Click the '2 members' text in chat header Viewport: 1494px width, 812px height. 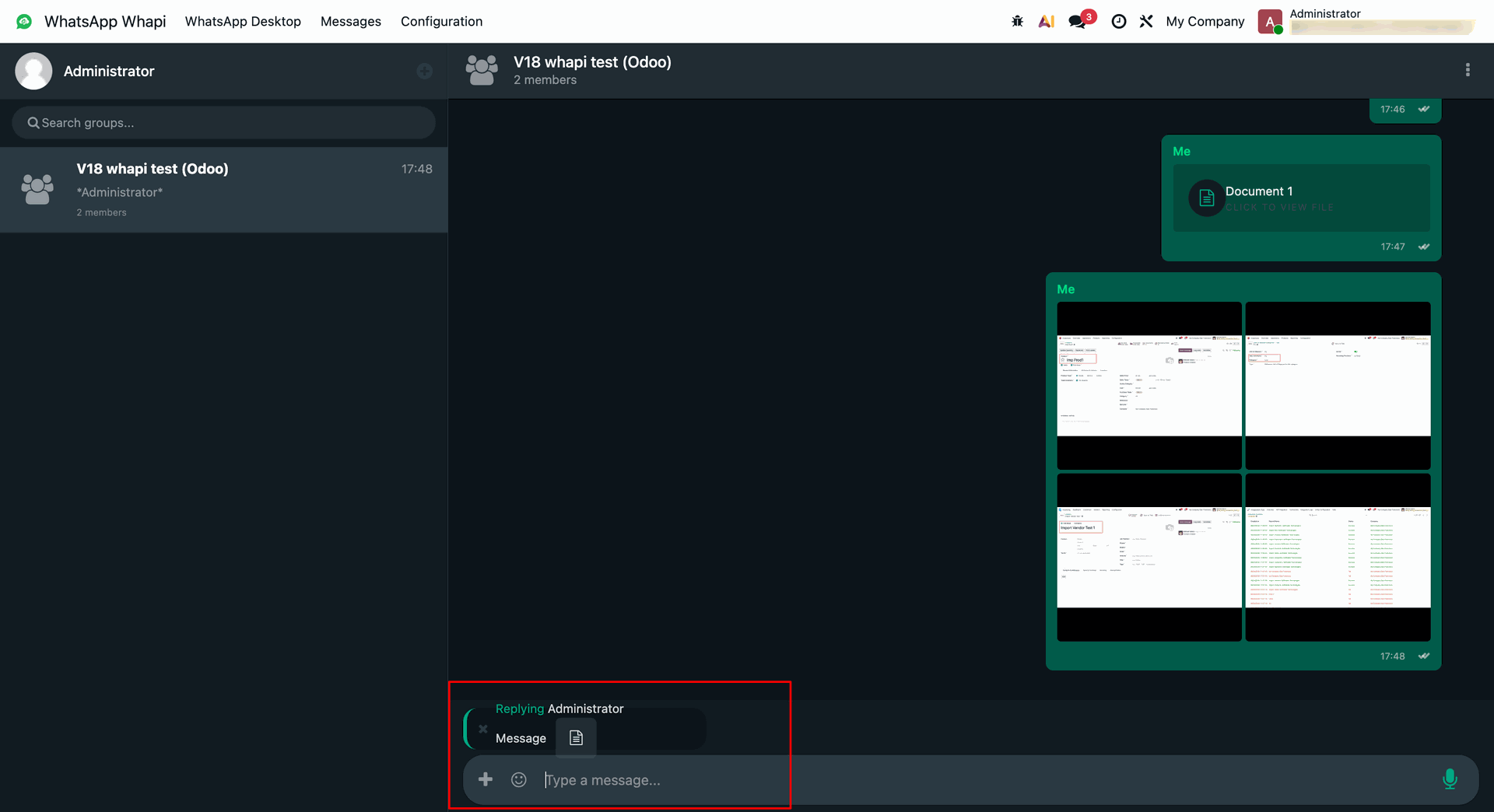point(545,80)
